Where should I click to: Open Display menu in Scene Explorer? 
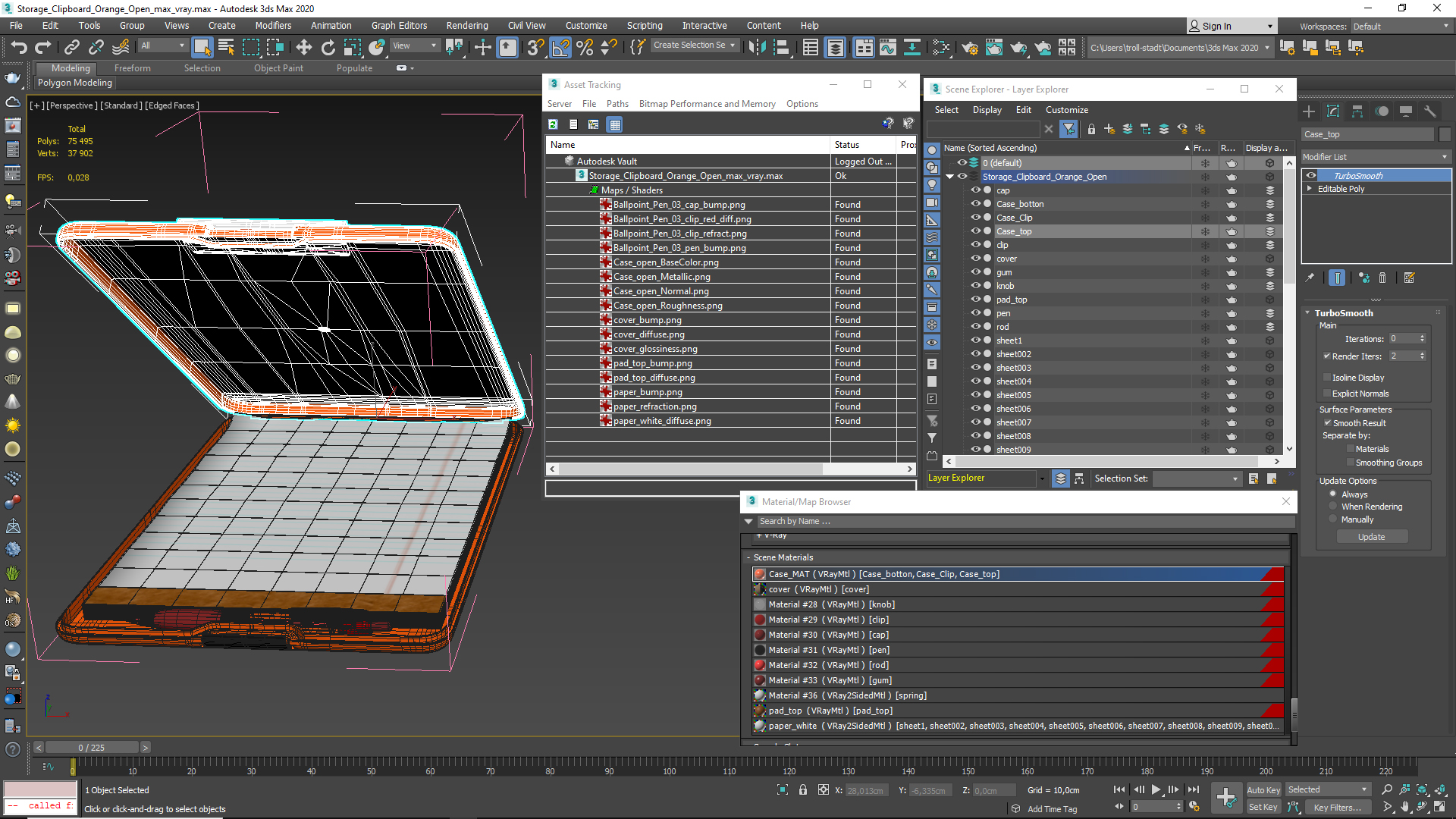987,110
